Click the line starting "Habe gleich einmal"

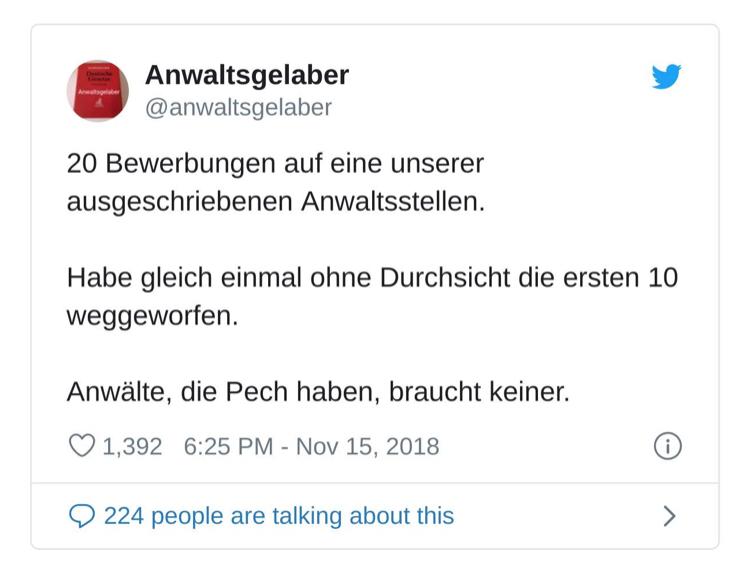tap(372, 277)
